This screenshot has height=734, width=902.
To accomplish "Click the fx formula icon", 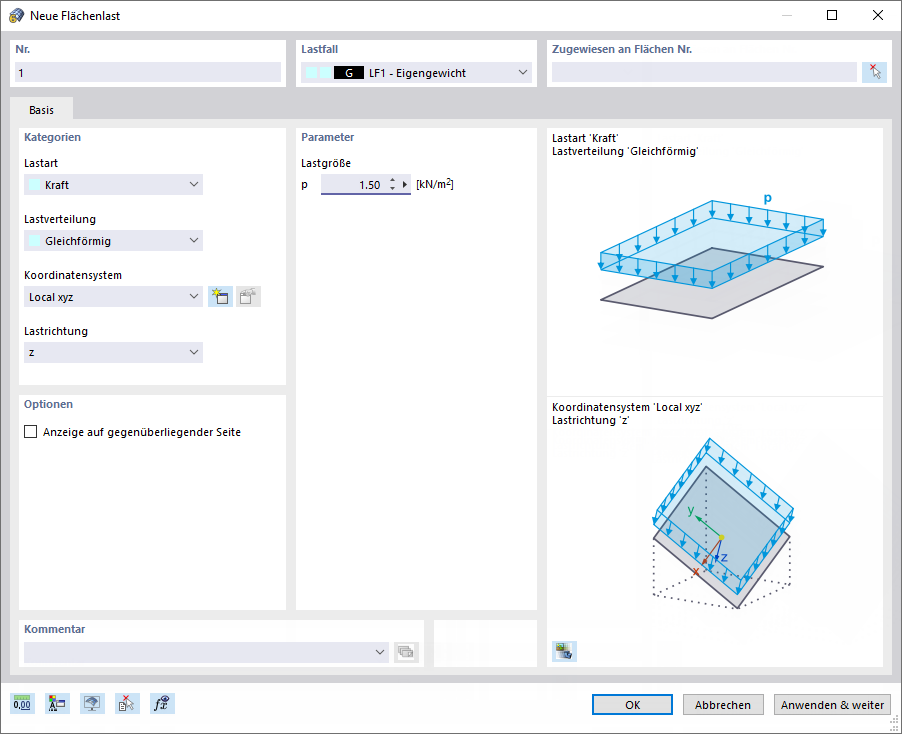I will point(162,703).
